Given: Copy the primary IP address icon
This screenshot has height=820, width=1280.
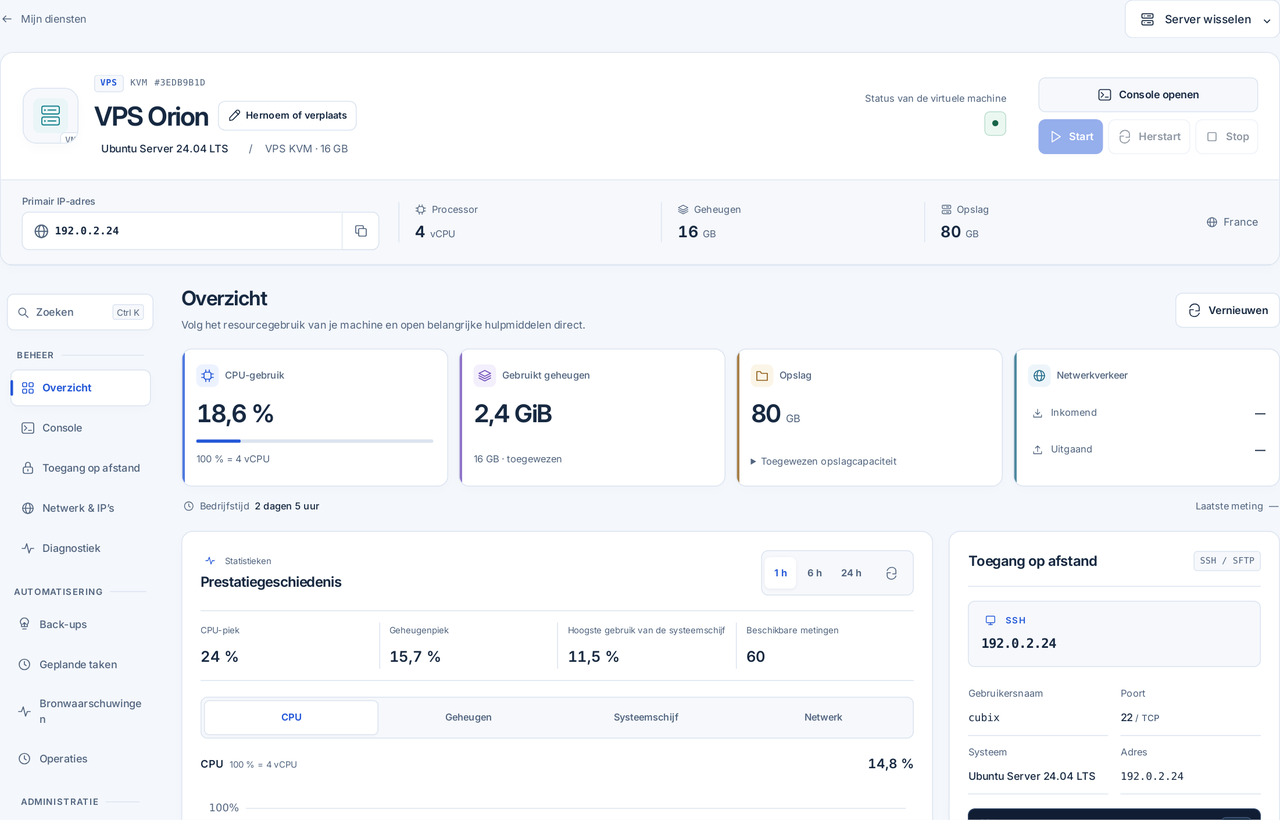Looking at the screenshot, I should (361, 231).
